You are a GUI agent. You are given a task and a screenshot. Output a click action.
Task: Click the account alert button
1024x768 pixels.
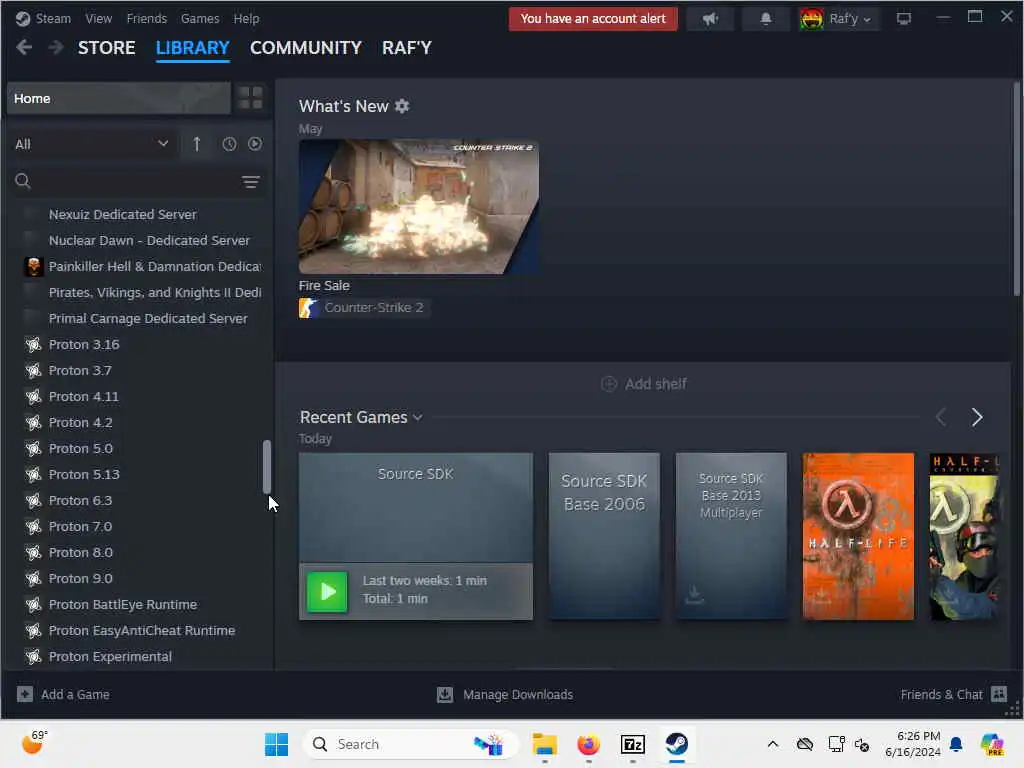tap(593, 19)
